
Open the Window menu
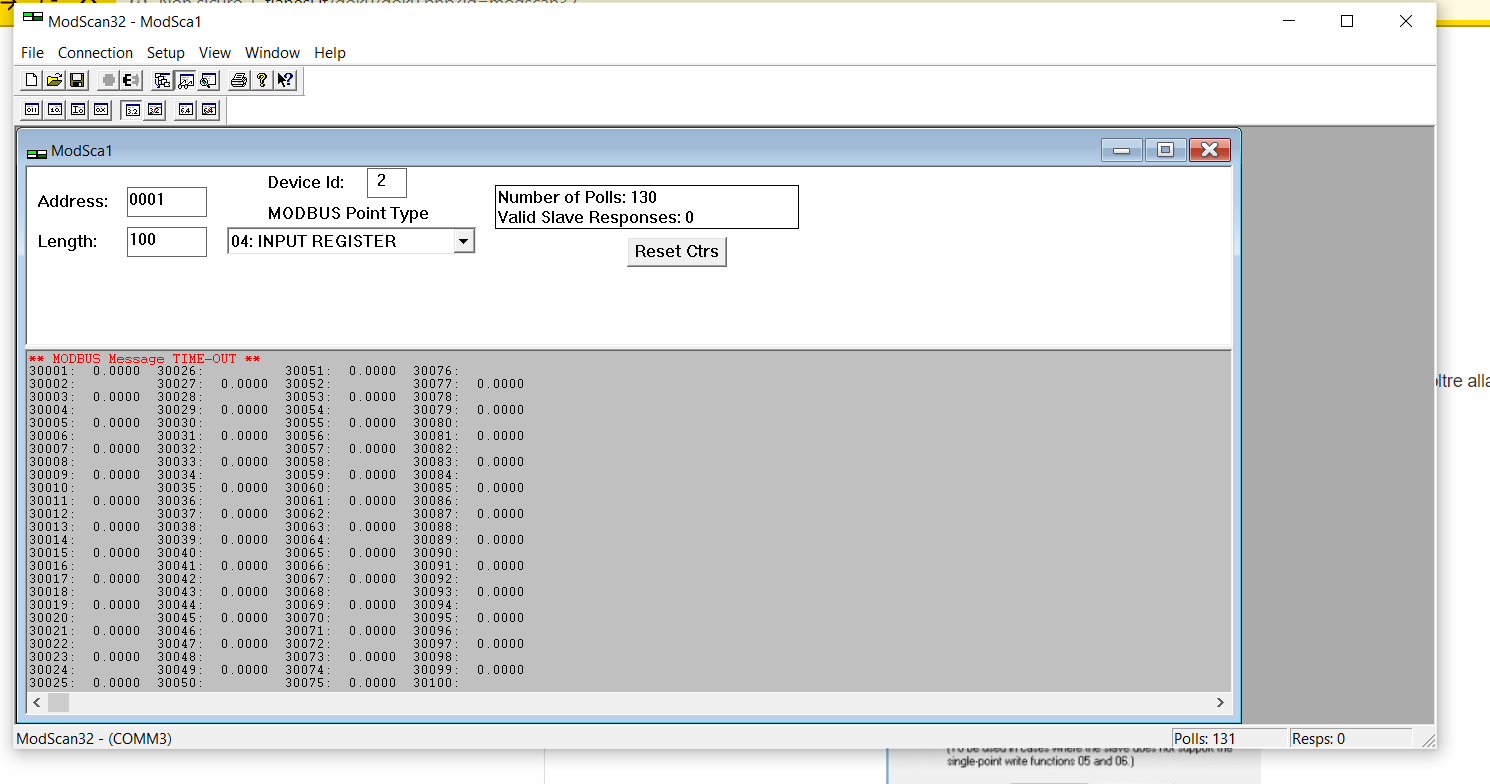point(272,53)
